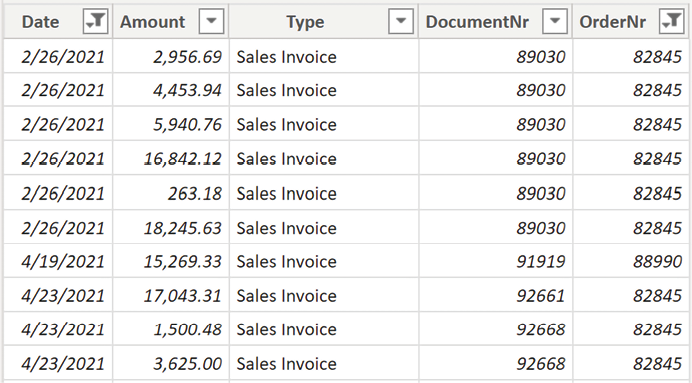
Task: Select the date in the 17,043.31 row
Action: point(58,296)
